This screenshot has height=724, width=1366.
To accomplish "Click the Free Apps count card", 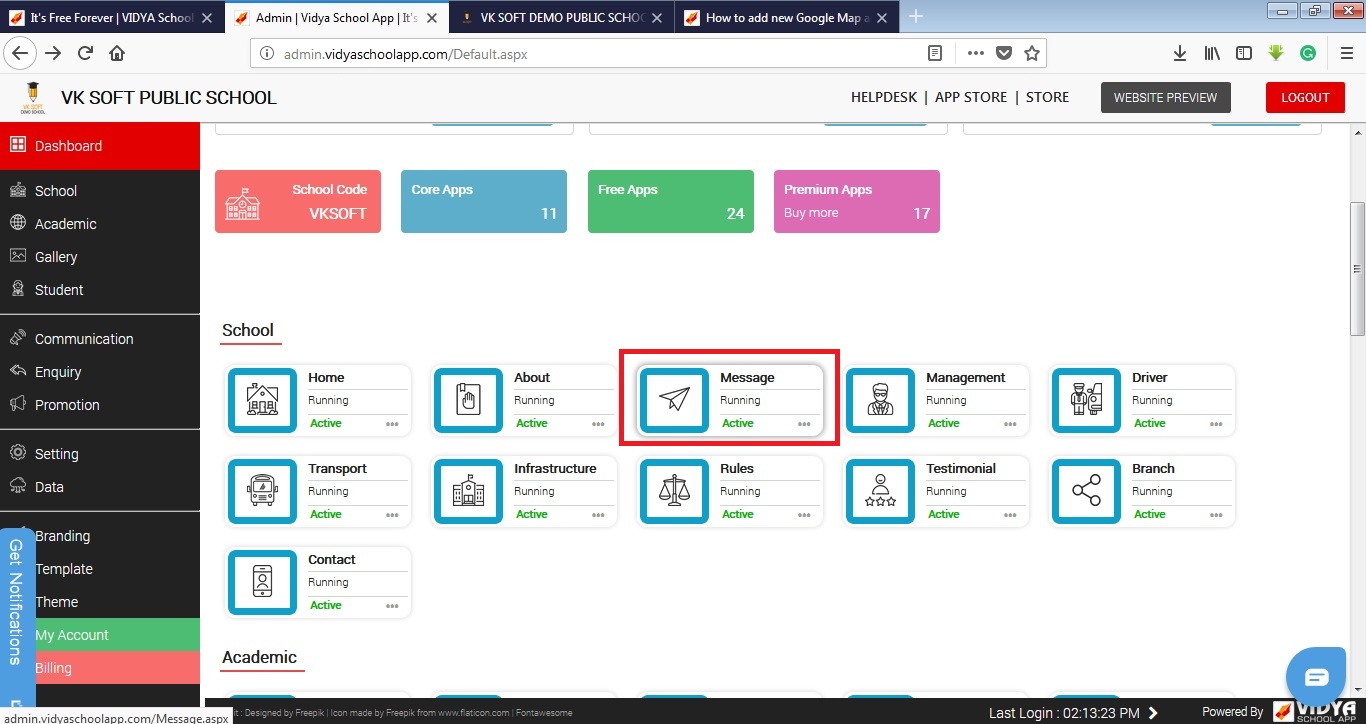I will pos(671,201).
